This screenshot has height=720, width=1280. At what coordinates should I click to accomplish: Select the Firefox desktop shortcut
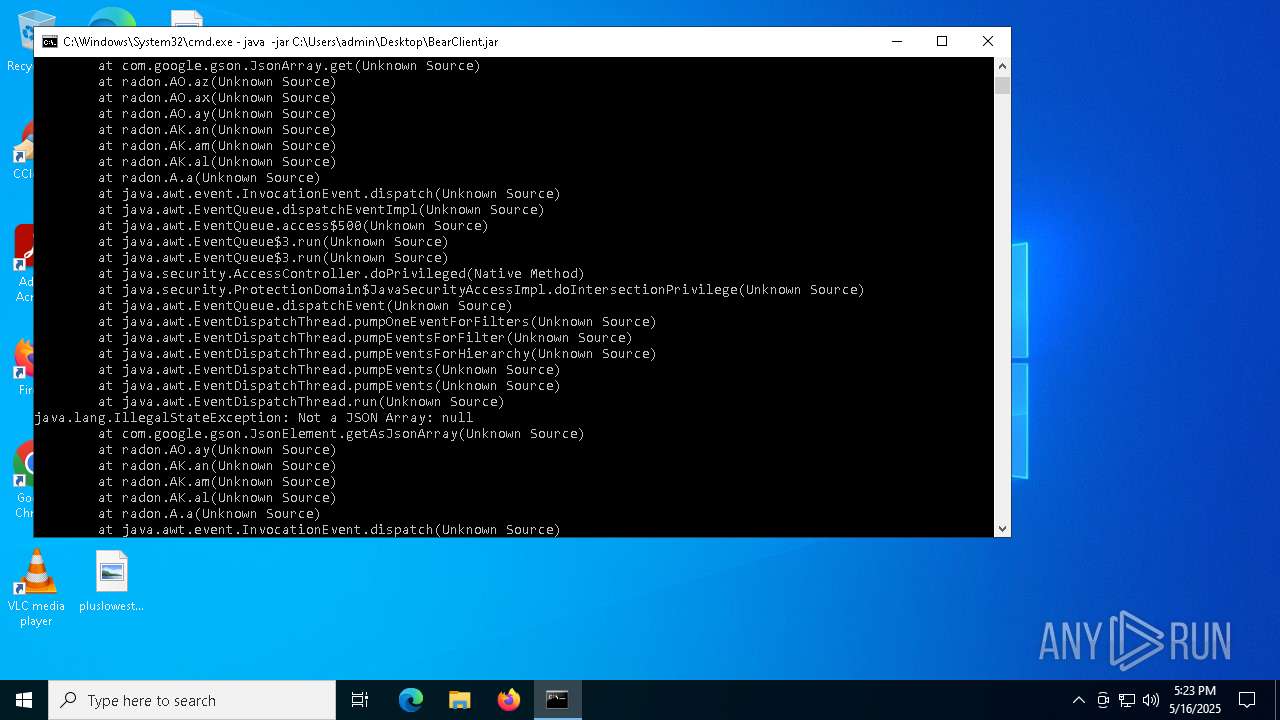coord(22,367)
